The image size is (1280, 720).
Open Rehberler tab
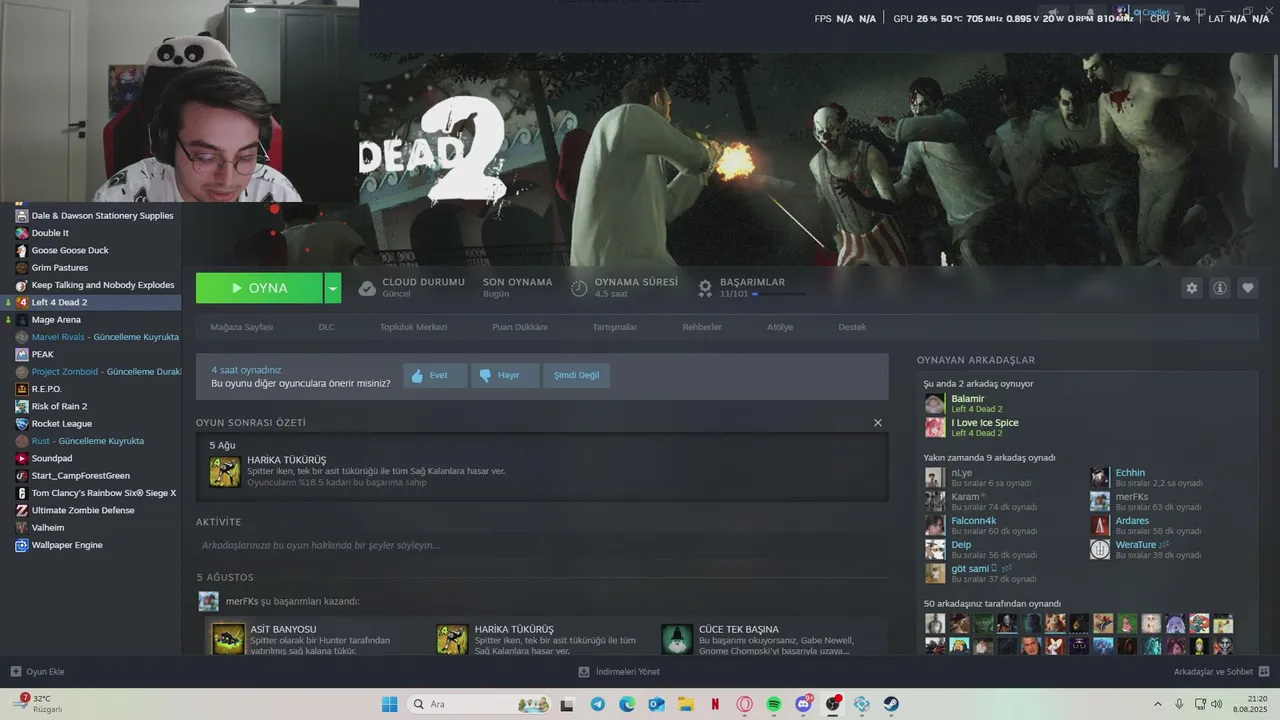click(x=702, y=327)
